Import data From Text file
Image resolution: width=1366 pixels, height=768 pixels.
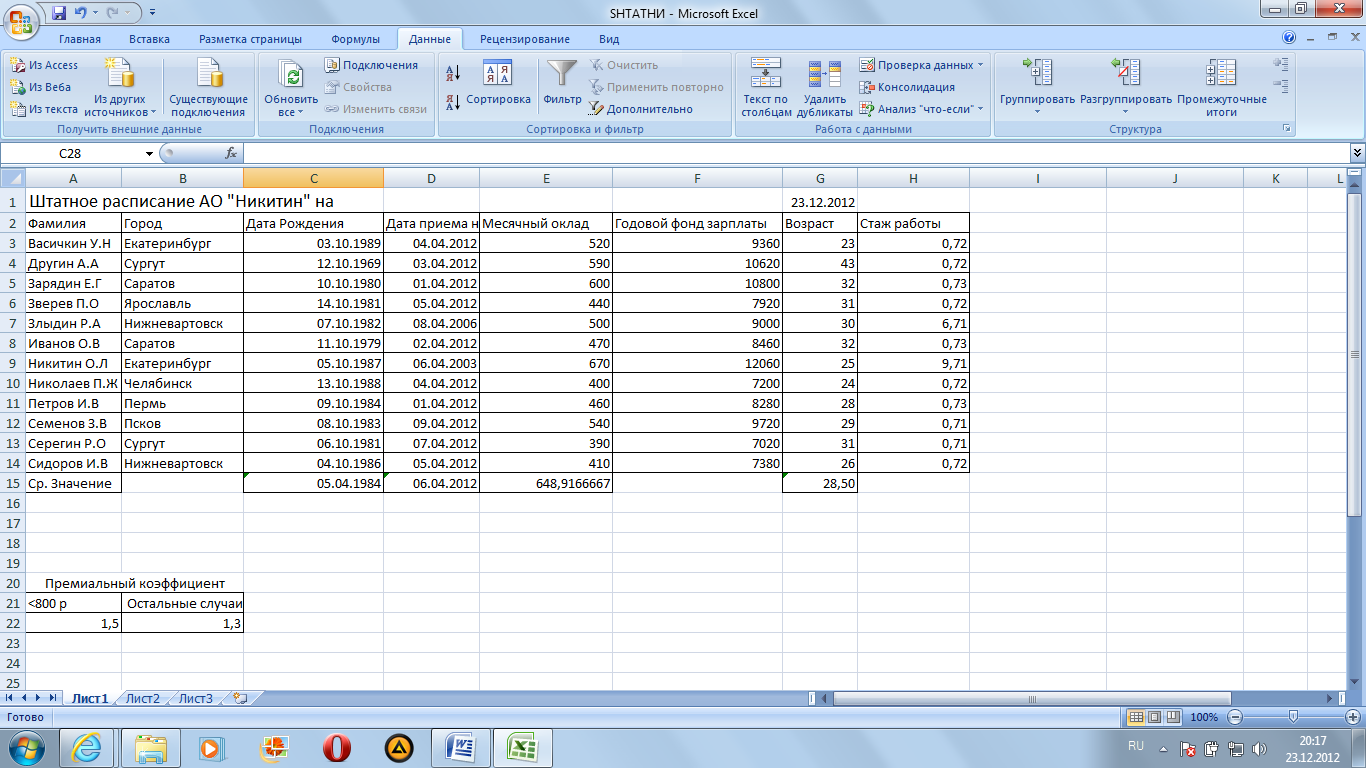point(44,109)
